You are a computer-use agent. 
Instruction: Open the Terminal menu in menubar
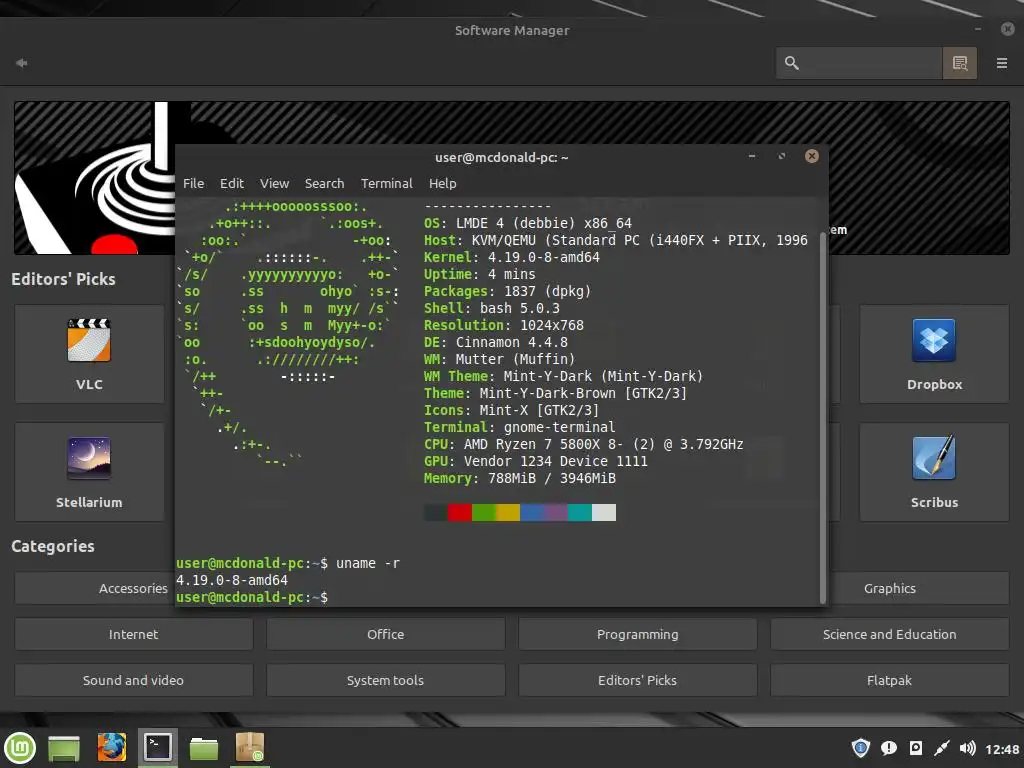point(387,184)
